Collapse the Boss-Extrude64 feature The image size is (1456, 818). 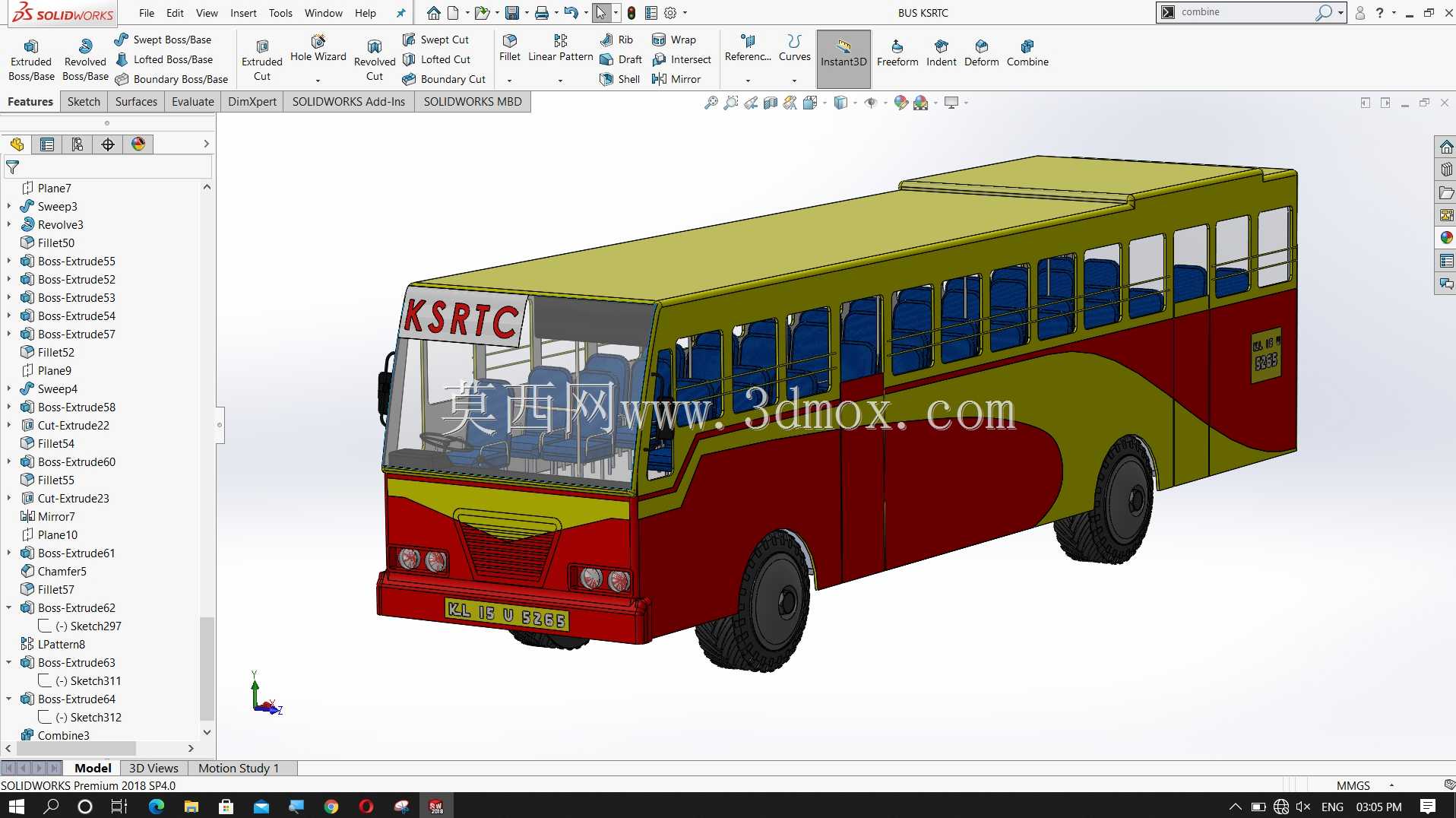tap(8, 699)
